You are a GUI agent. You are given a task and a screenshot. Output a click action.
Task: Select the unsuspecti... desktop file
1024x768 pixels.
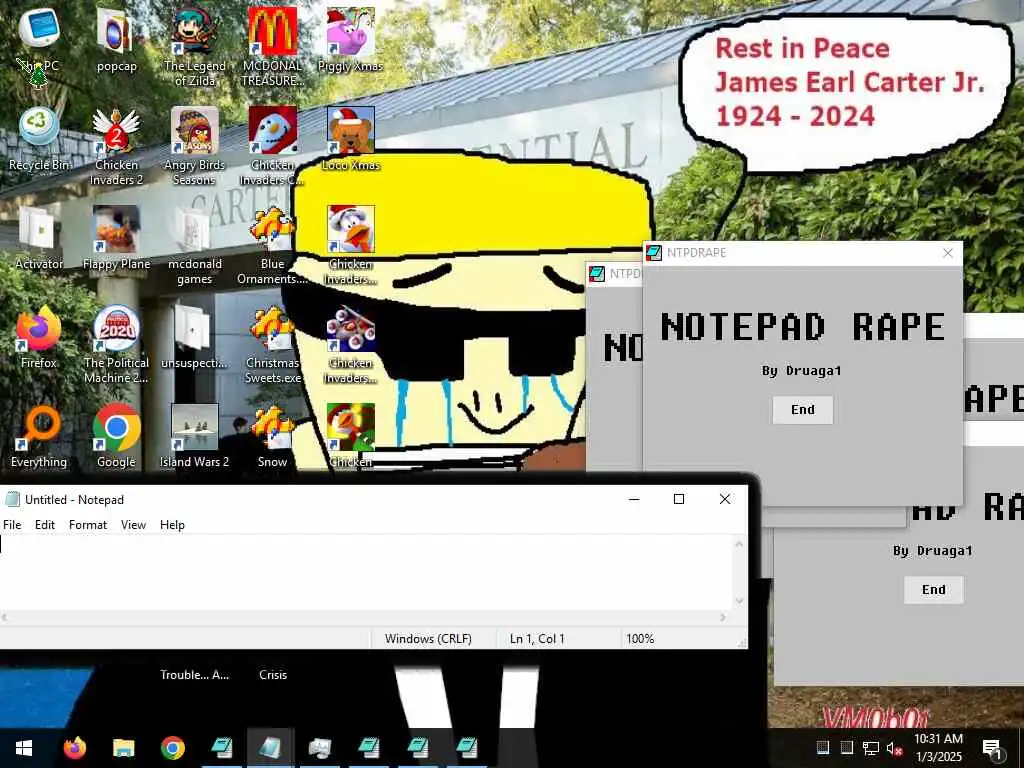tap(195, 337)
